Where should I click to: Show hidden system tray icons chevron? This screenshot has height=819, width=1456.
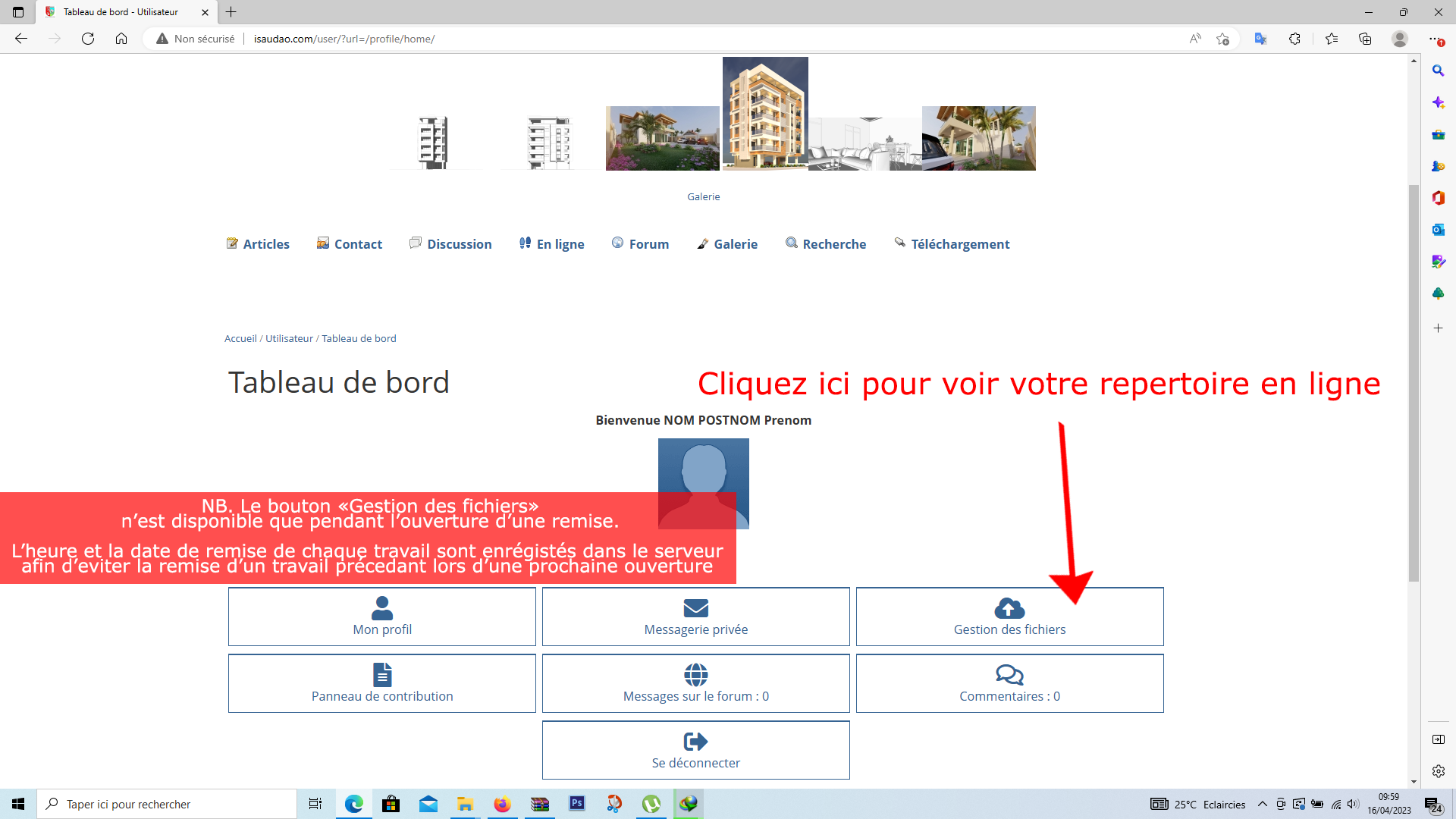coord(1262,804)
